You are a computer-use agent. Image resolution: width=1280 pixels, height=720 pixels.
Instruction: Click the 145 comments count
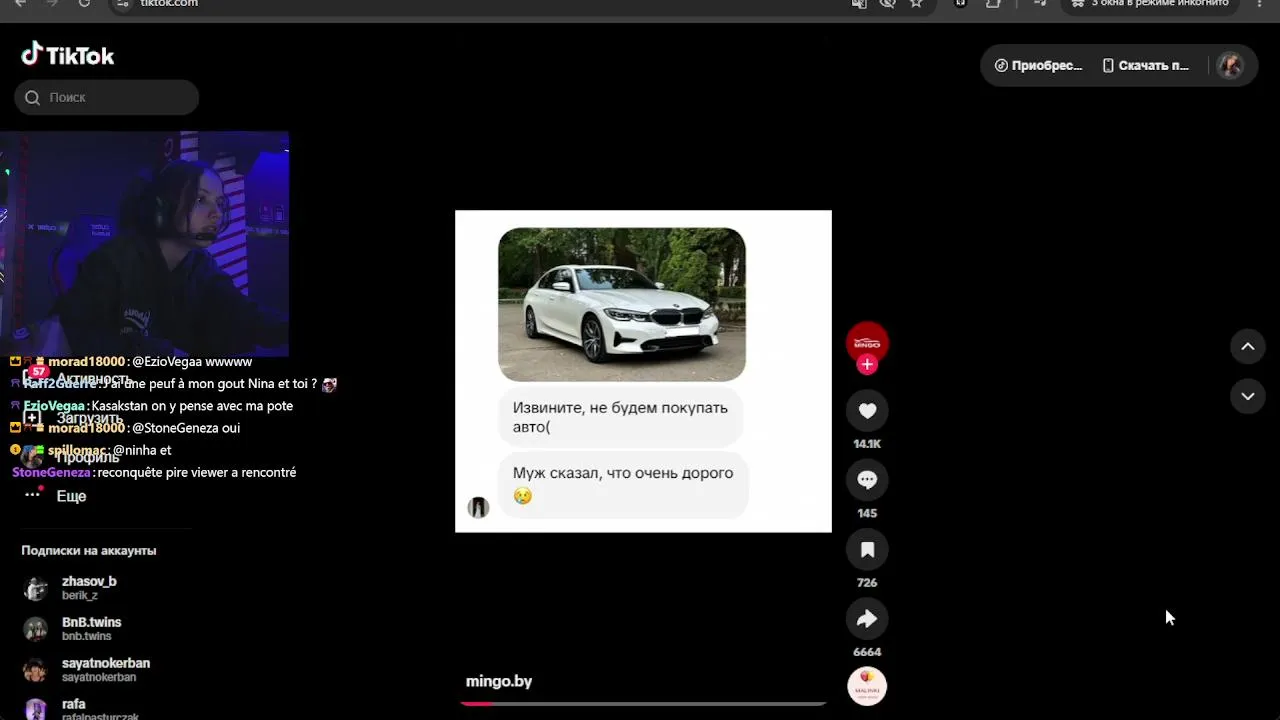(867, 513)
